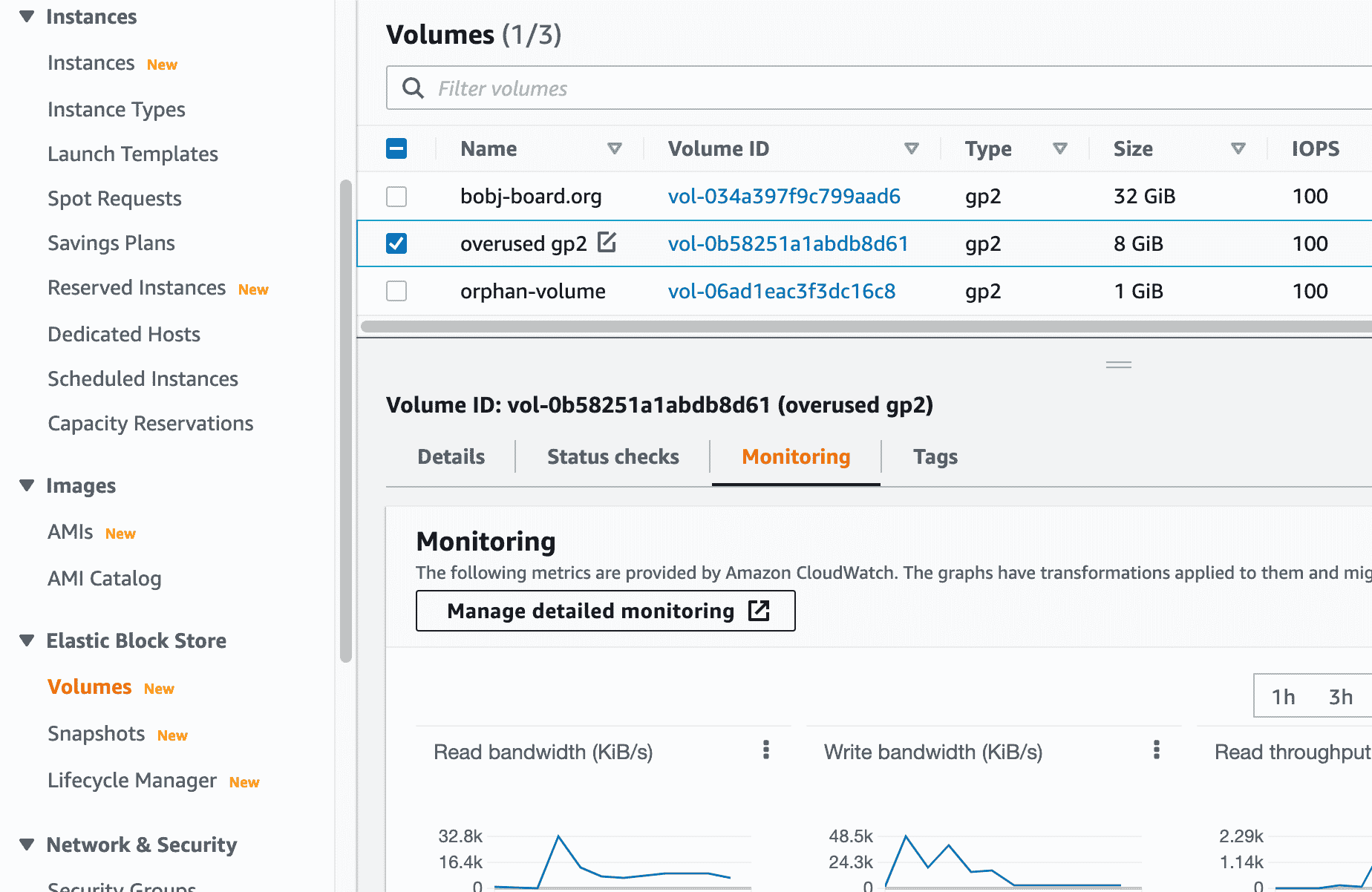Open Reserved Instances page
This screenshot has height=892, width=1372.
(137, 288)
